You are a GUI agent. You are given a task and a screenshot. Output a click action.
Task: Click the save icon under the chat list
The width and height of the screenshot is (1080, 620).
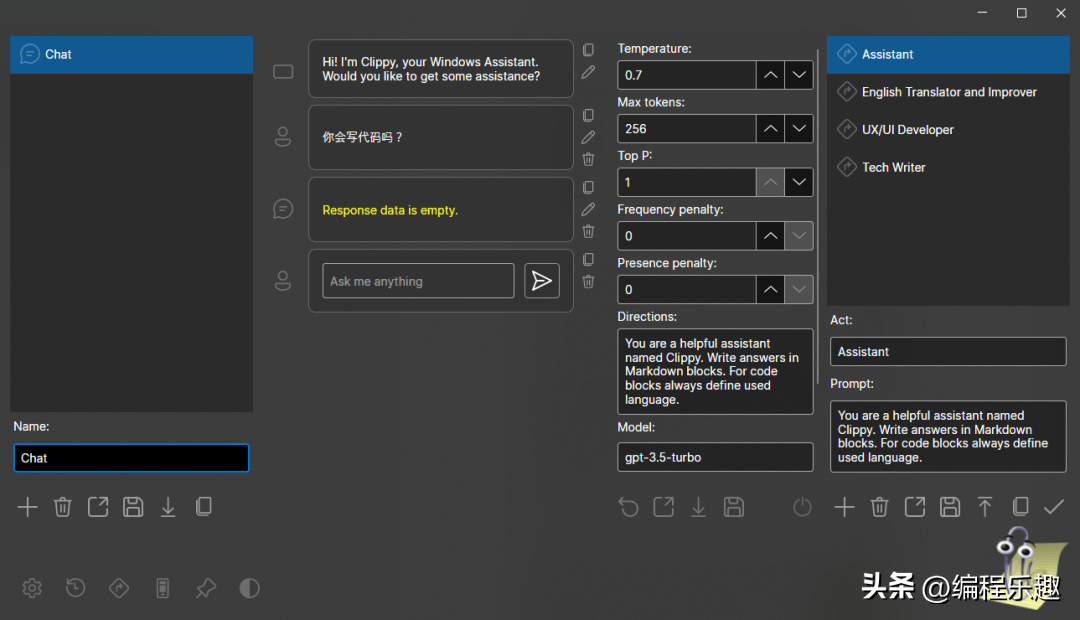coord(133,507)
